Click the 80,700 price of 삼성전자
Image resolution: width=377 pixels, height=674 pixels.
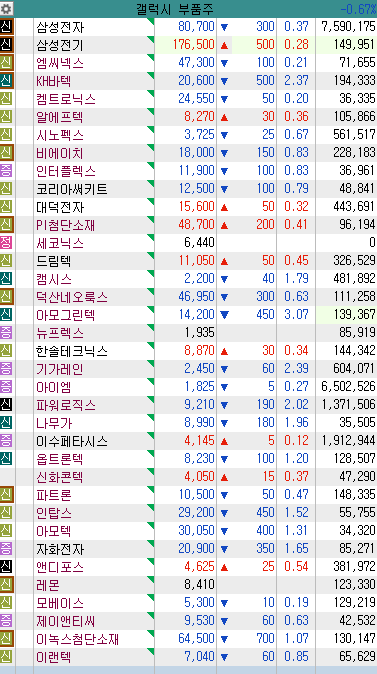[x=196, y=27]
